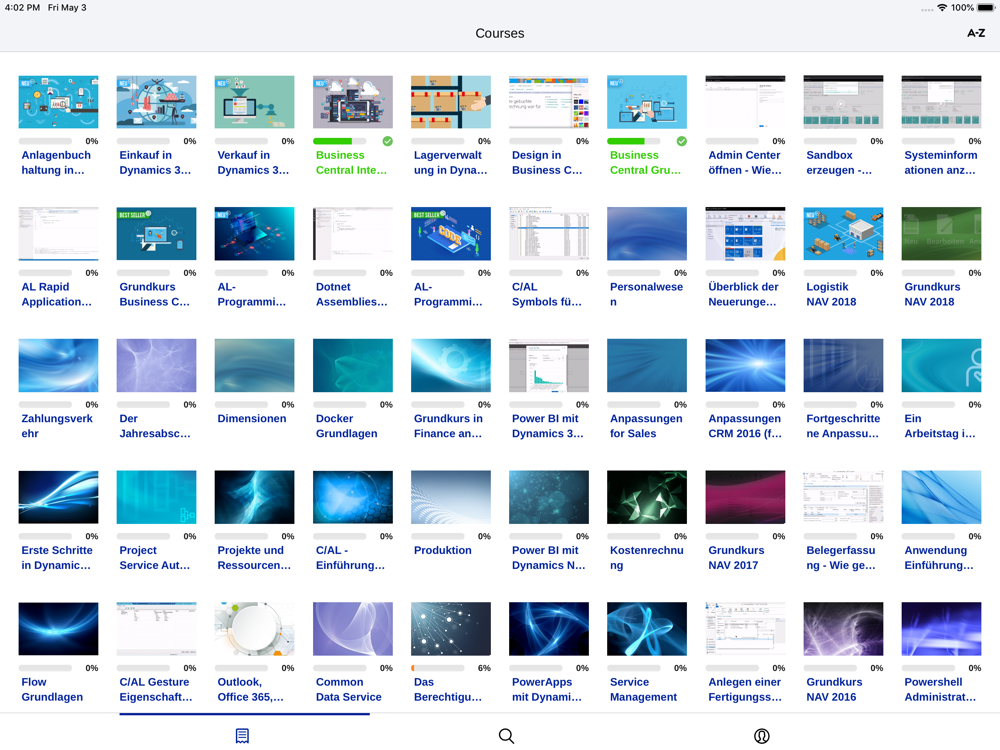Open the Belegerfassung - Wie ge… title

[841, 557]
